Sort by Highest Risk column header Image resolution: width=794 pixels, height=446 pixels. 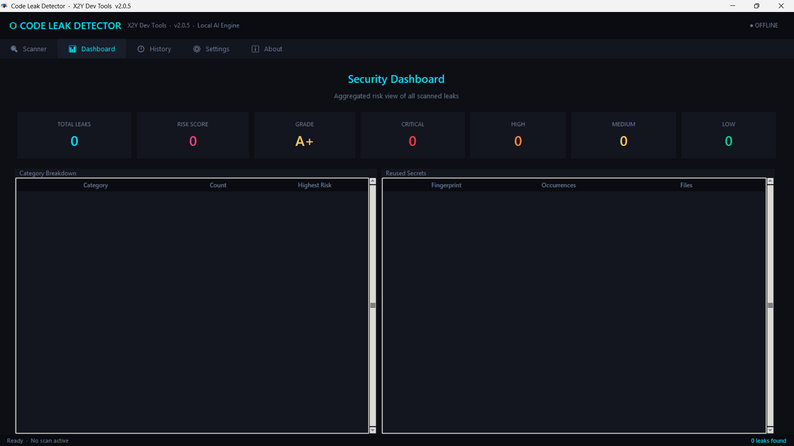pyautogui.click(x=314, y=185)
